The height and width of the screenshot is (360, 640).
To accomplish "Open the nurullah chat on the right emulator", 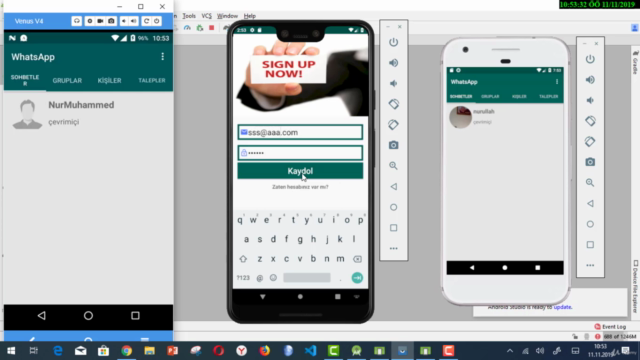I will pos(505,116).
